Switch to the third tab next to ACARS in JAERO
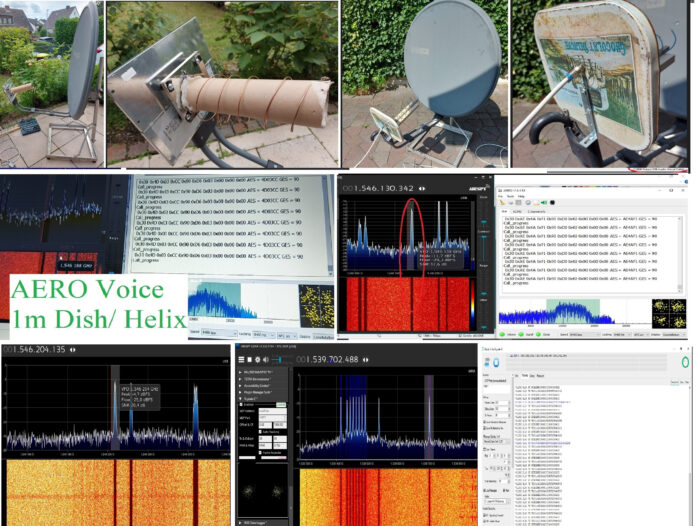700x526 pixels. pyautogui.click(x=537, y=212)
